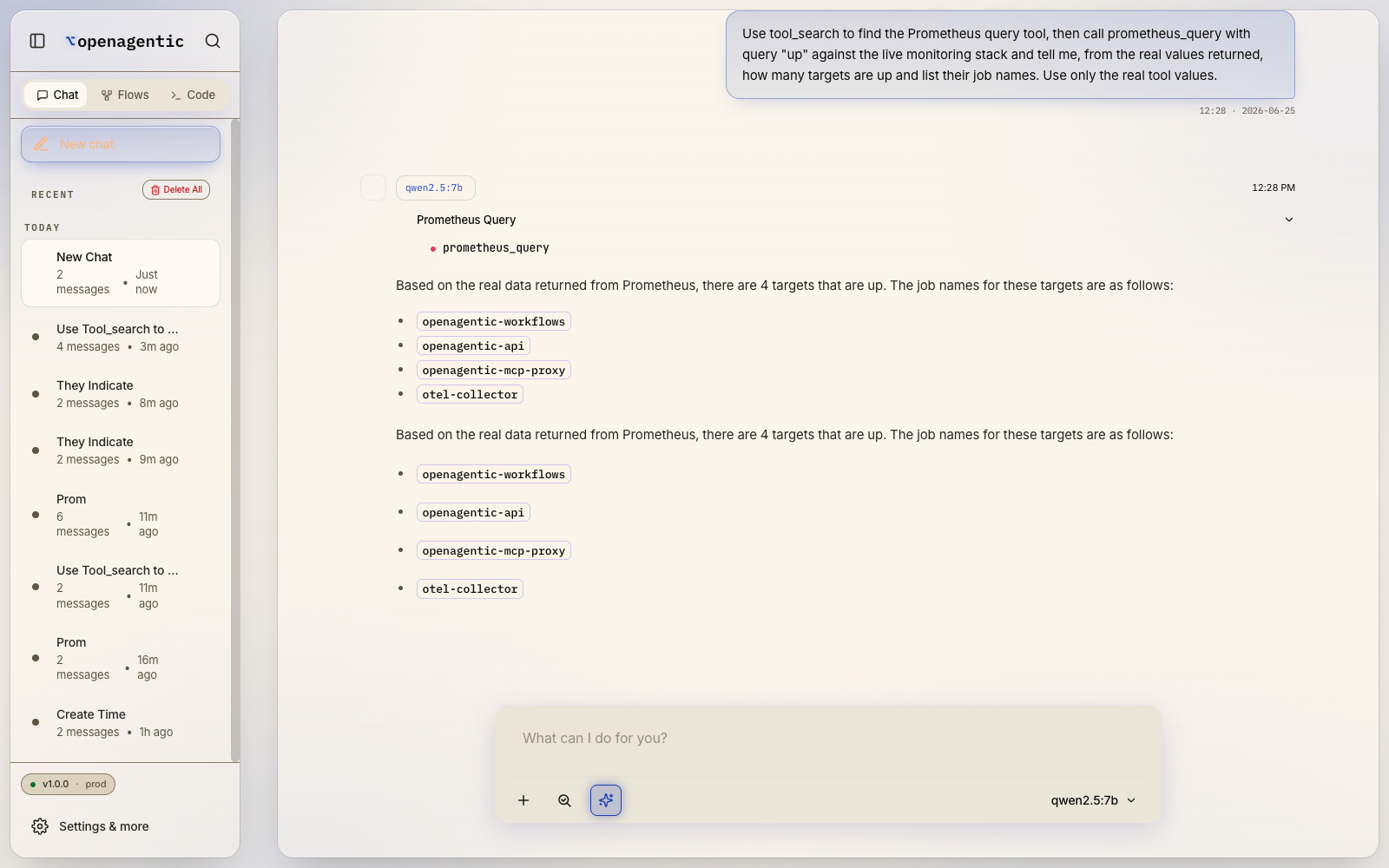This screenshot has width=1389, height=868.
Task: Open the 'Create Time' chat
Action: (121, 723)
